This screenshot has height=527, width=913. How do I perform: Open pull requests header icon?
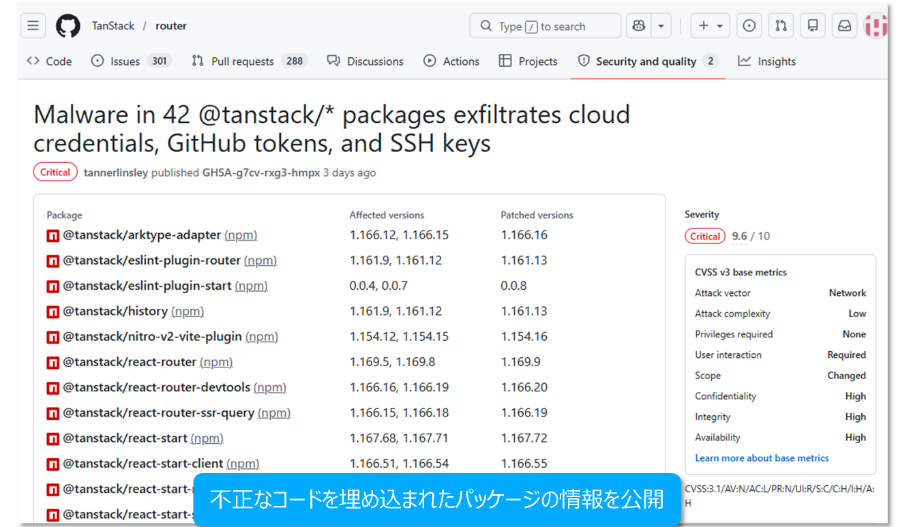pyautogui.click(x=781, y=26)
